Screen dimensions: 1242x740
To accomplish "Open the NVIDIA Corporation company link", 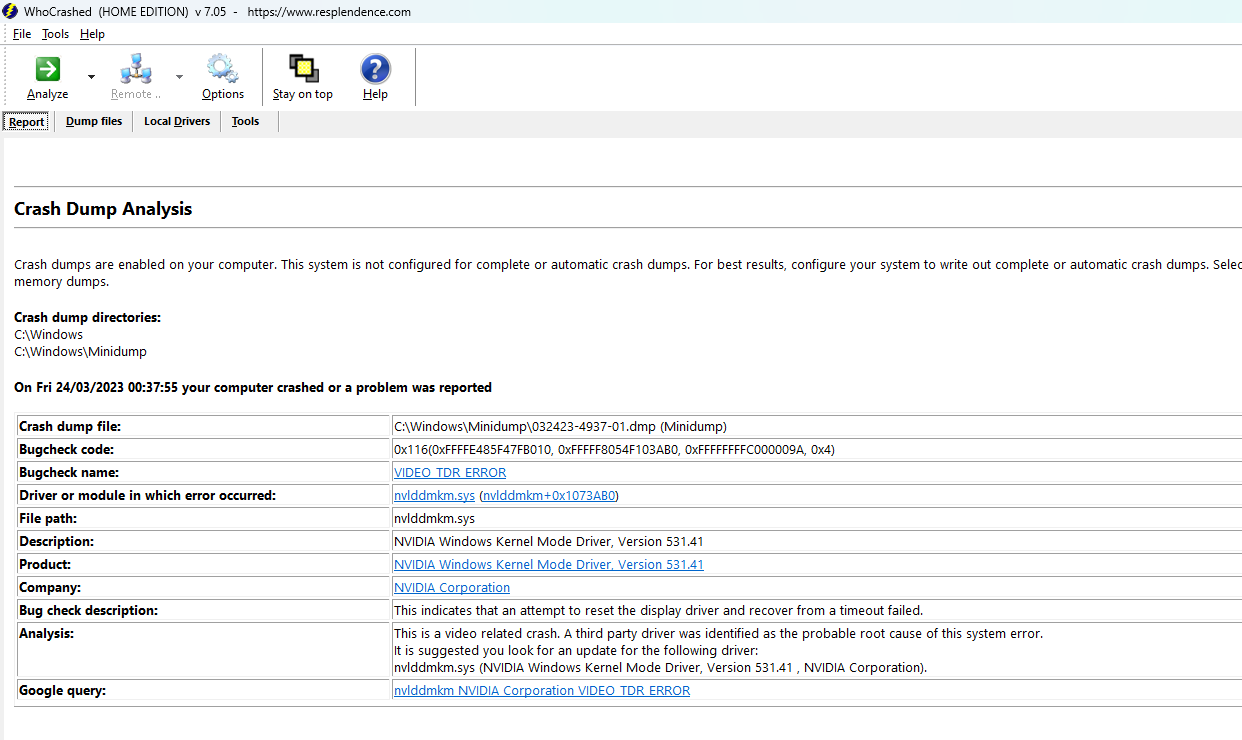I will point(452,588).
